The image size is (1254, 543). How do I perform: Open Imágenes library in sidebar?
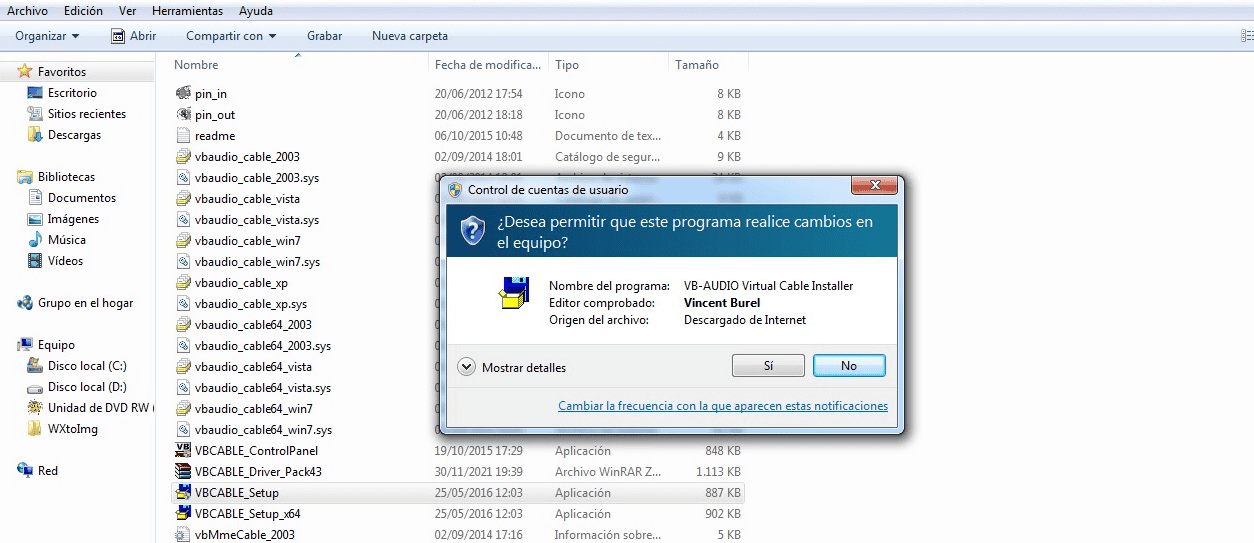point(74,219)
